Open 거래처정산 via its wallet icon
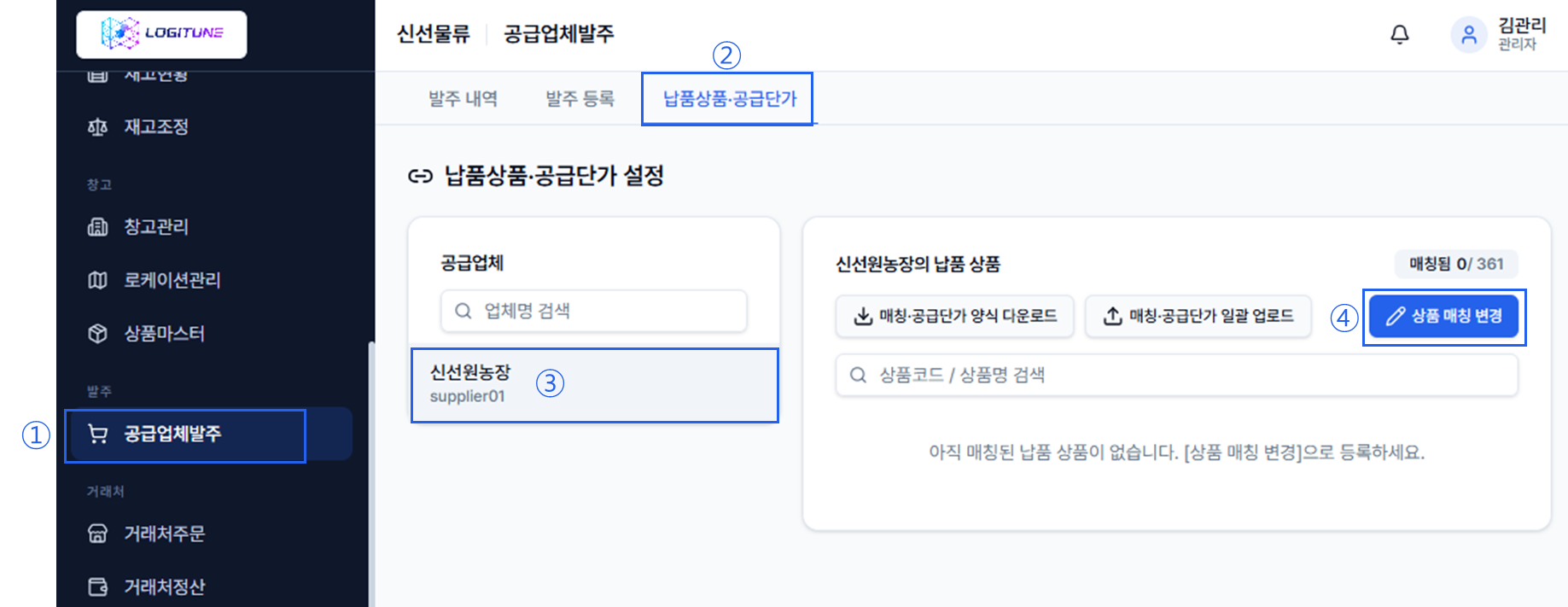The width and height of the screenshot is (1568, 607). coord(98,587)
